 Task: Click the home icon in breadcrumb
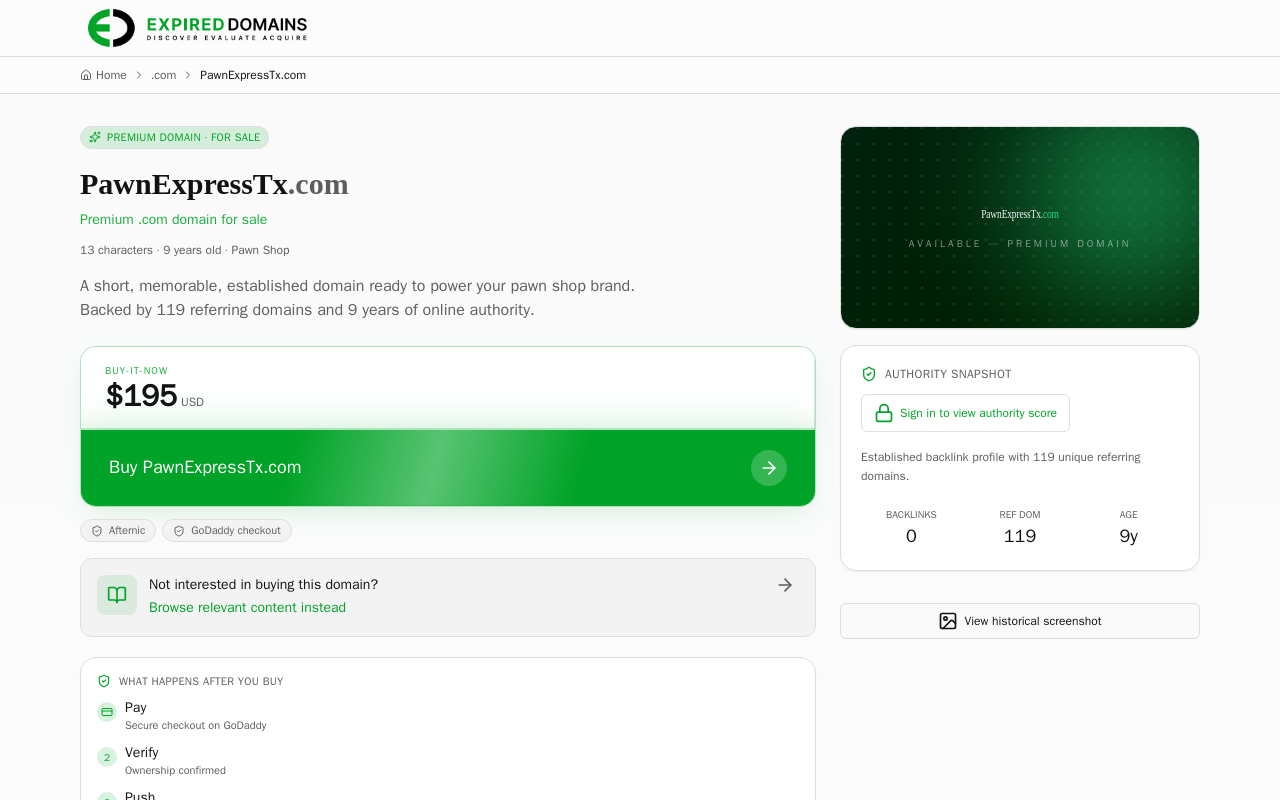[x=86, y=75]
